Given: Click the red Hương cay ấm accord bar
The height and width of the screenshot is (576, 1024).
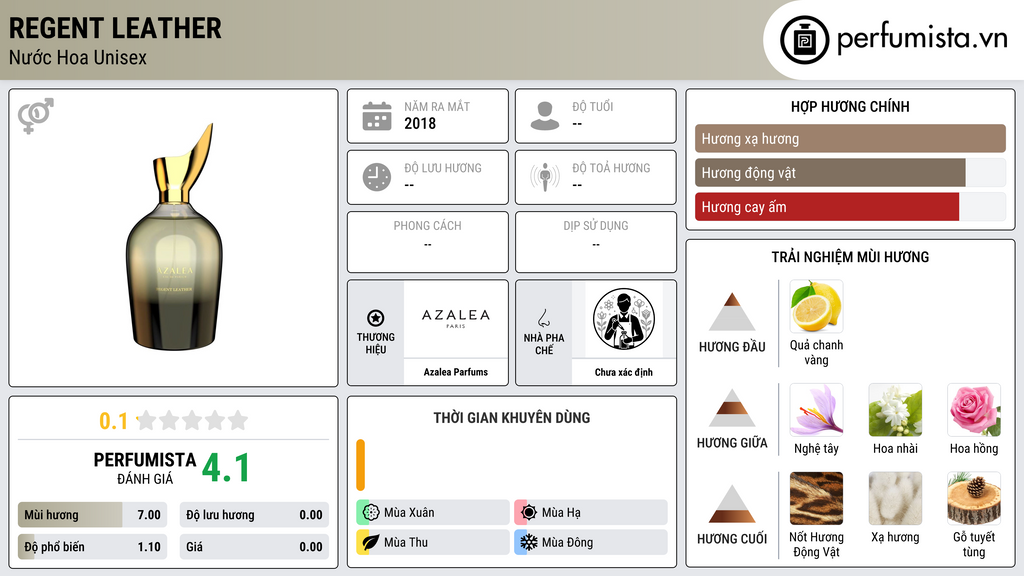Looking at the screenshot, I should click(x=850, y=207).
